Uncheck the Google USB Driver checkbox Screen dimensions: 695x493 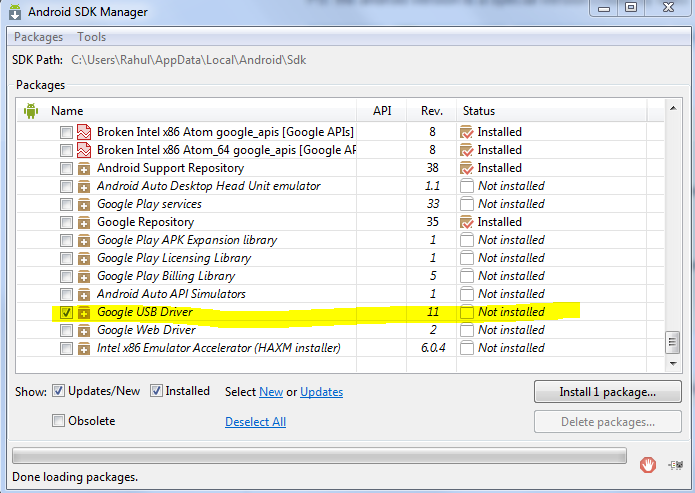66,313
